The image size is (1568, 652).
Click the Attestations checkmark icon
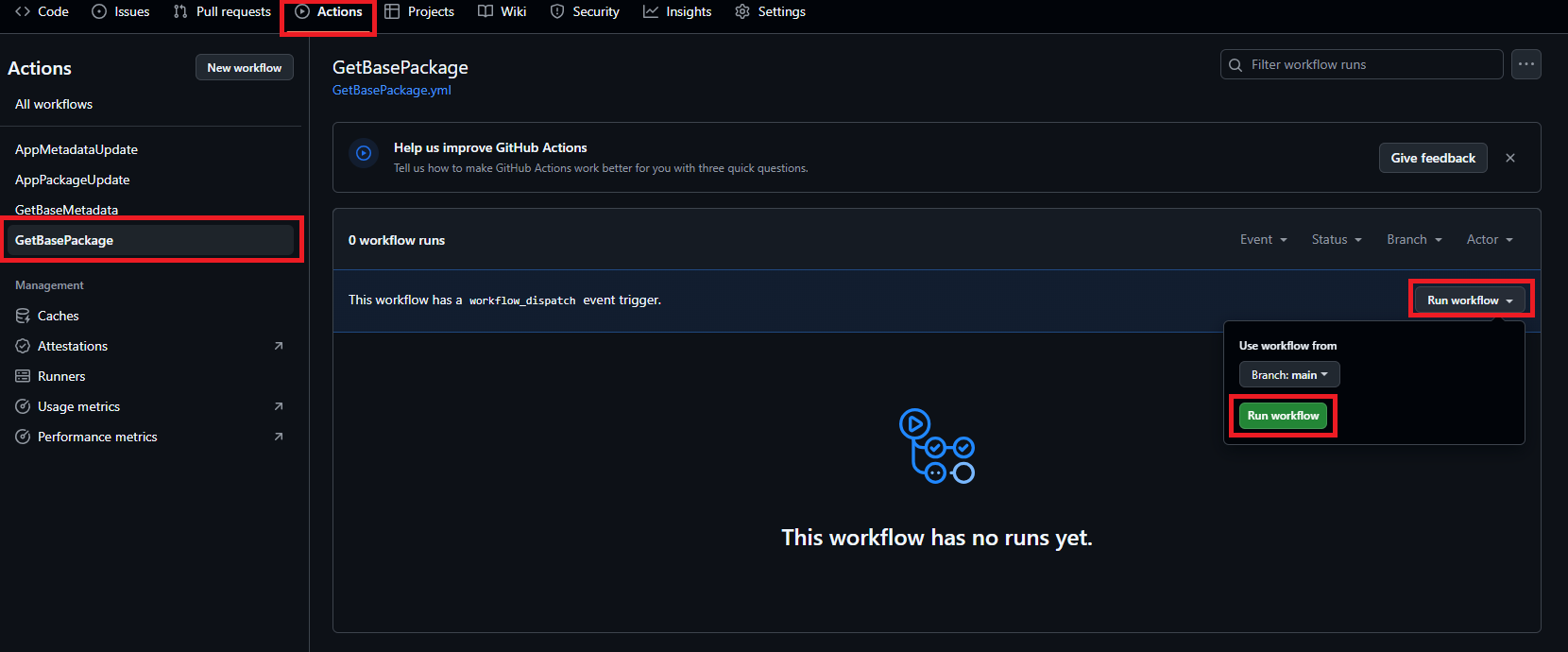pos(23,346)
